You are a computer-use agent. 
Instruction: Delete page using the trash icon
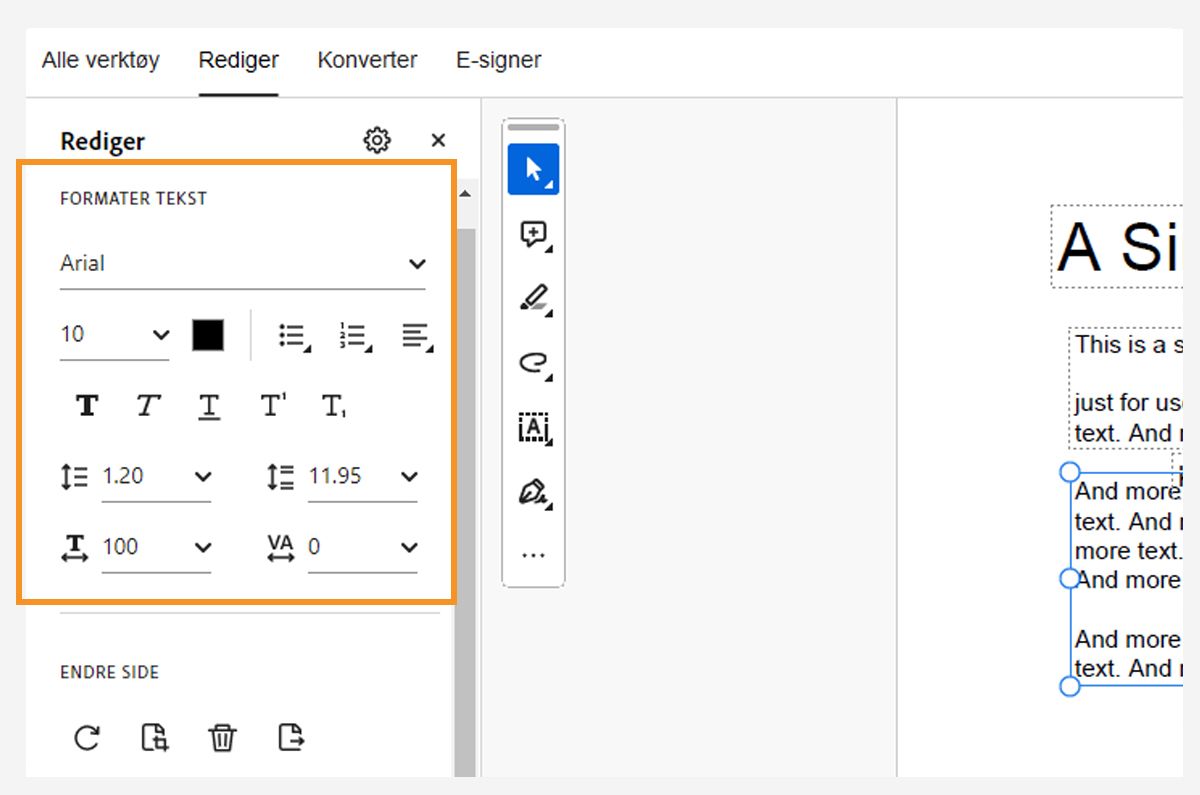coord(222,739)
